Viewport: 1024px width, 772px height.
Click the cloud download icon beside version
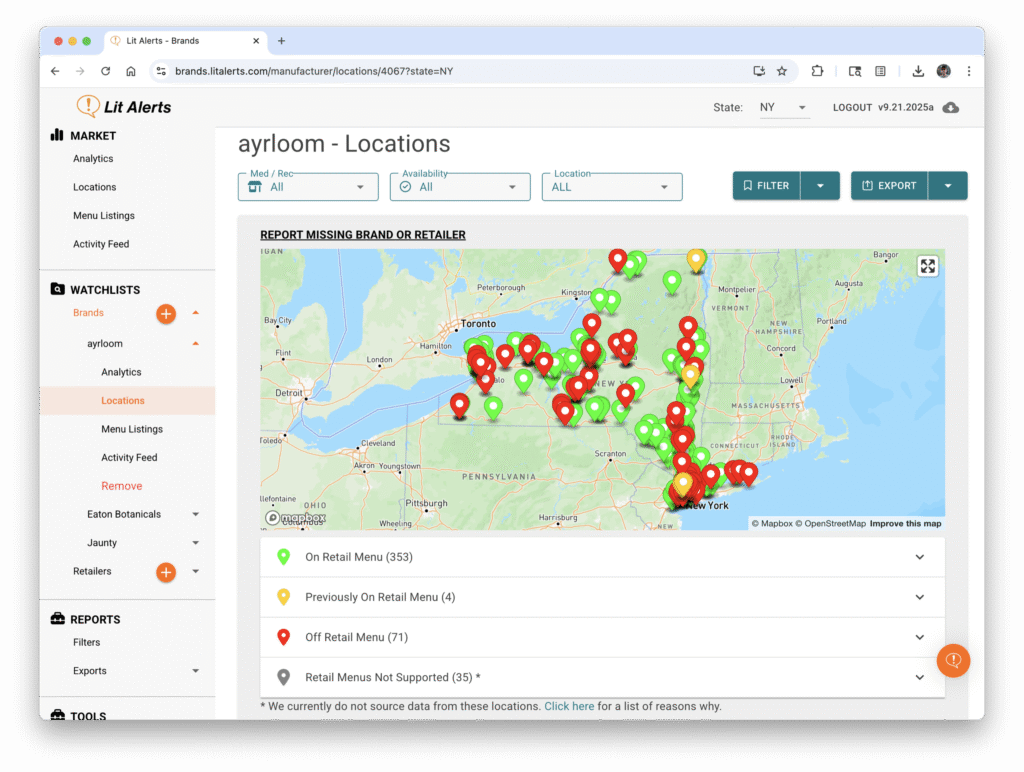point(951,108)
